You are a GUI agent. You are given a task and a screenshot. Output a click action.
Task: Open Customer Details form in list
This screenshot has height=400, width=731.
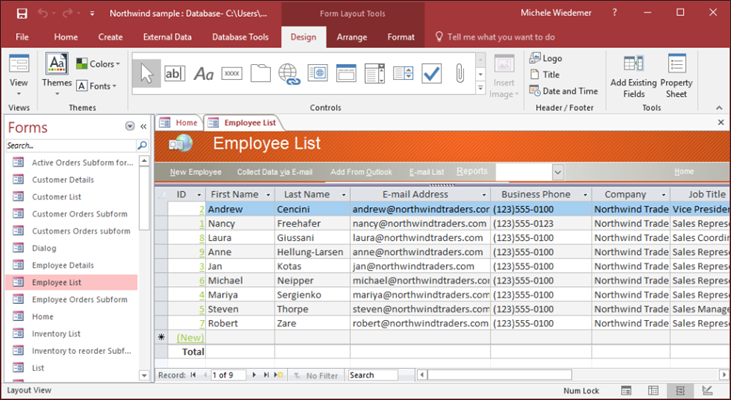pyautogui.click(x=63, y=179)
